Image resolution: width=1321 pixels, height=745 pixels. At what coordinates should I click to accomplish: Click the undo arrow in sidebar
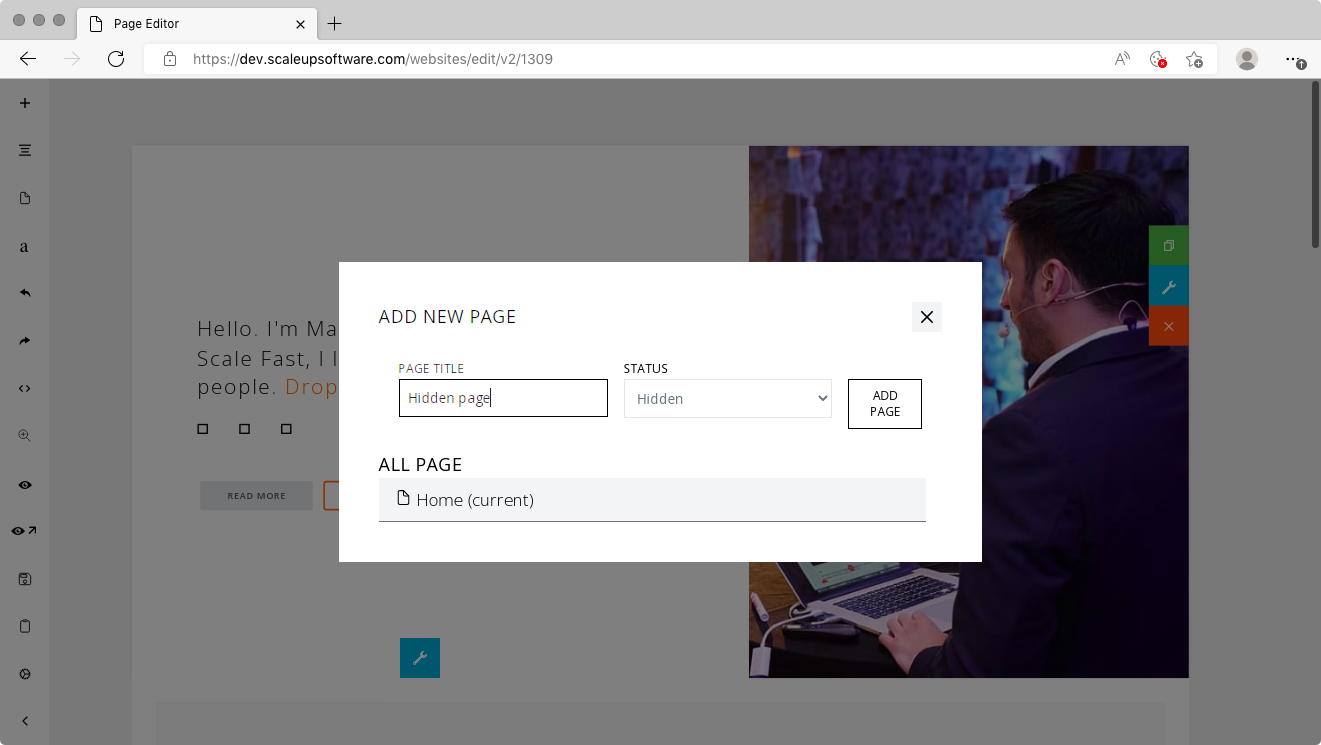(25, 293)
